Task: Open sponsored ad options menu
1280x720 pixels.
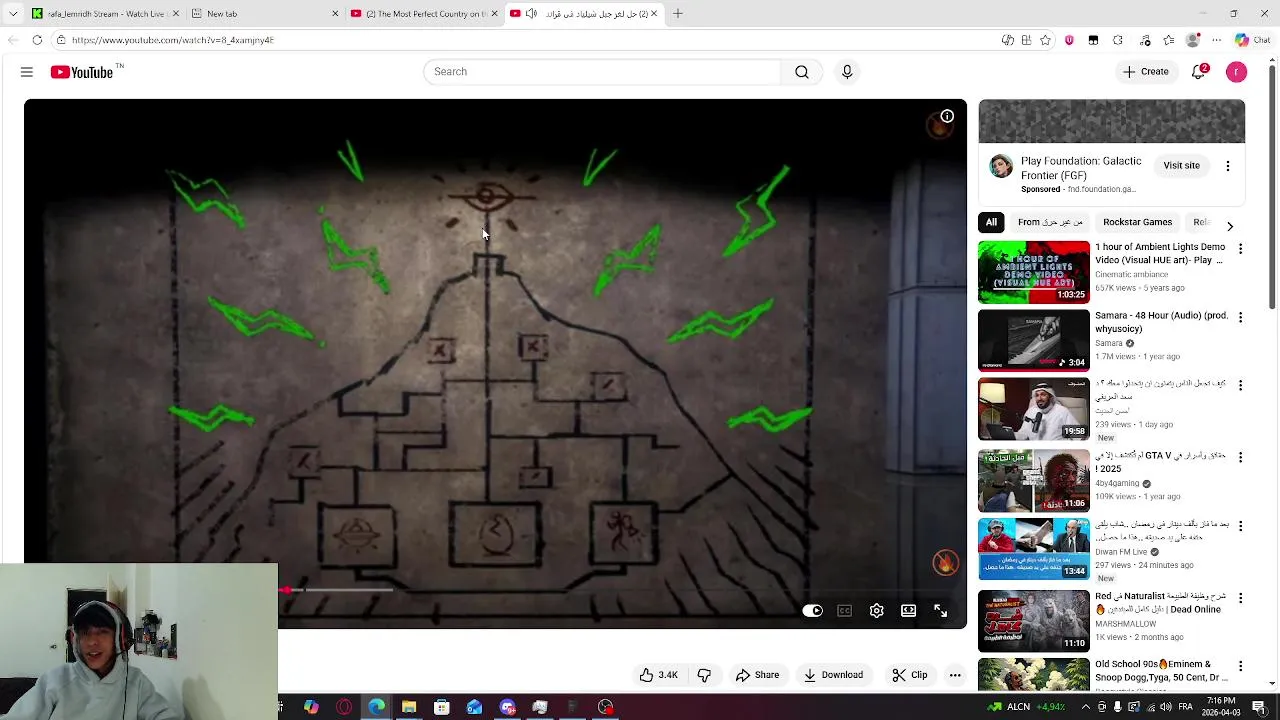Action: pos(1228,166)
